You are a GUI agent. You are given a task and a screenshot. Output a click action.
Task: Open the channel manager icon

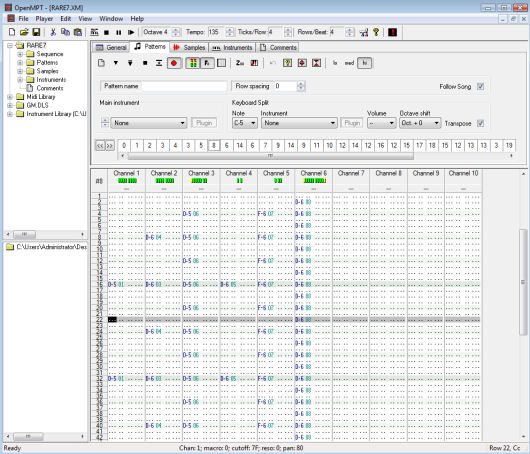point(221,63)
